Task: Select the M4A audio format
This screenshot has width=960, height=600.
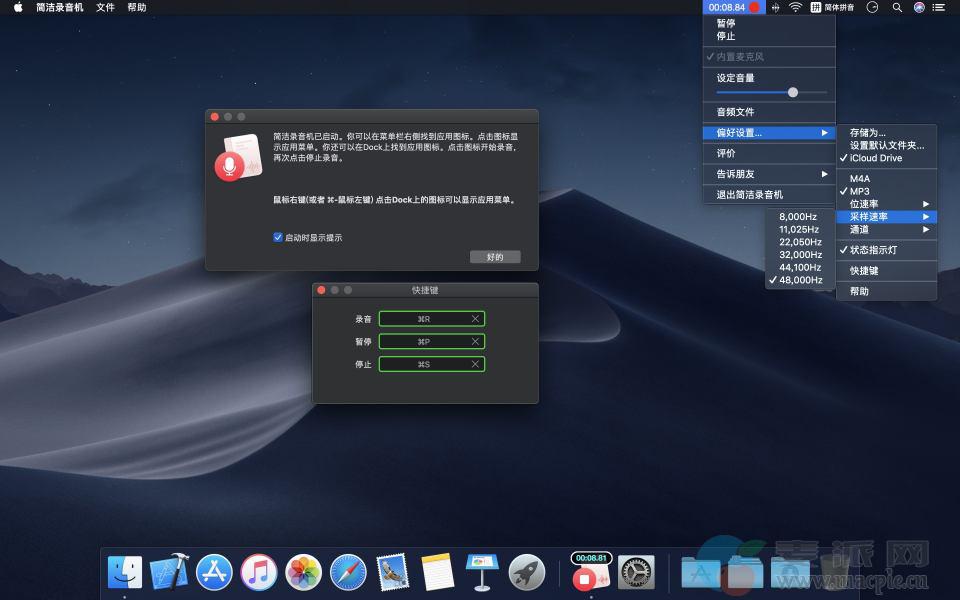Action: tap(860, 179)
